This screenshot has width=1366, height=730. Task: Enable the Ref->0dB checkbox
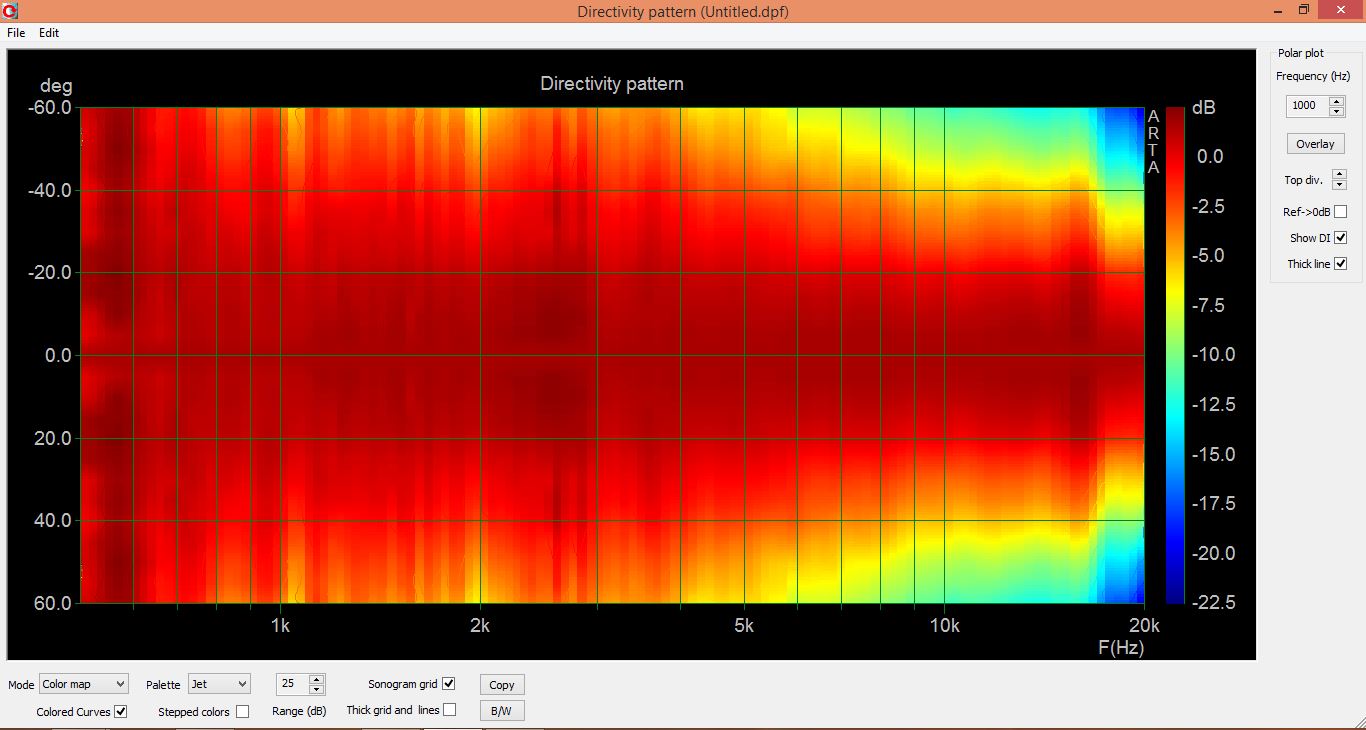(x=1341, y=212)
